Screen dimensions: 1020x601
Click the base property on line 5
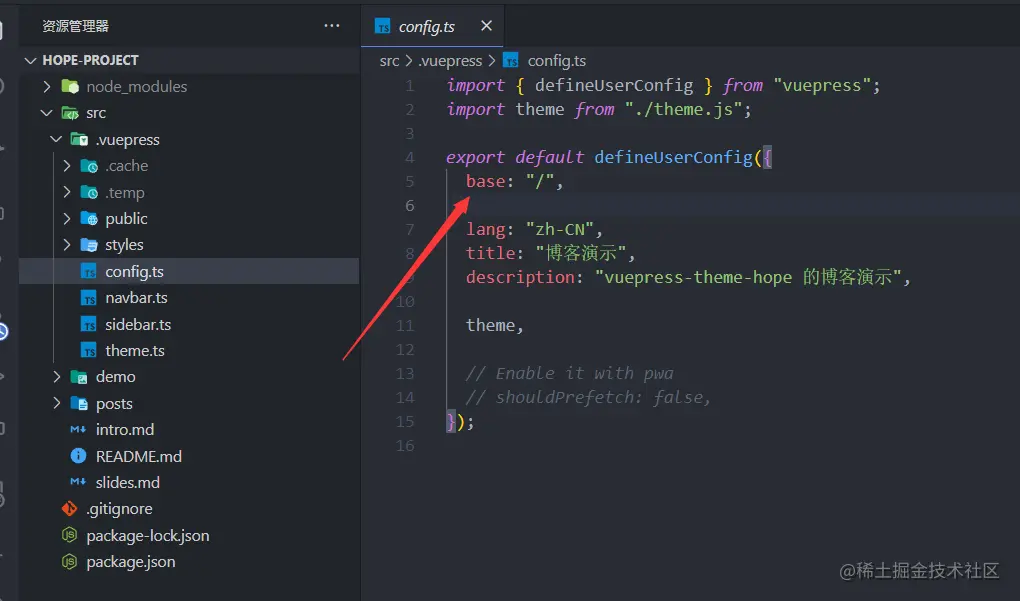tap(485, 181)
